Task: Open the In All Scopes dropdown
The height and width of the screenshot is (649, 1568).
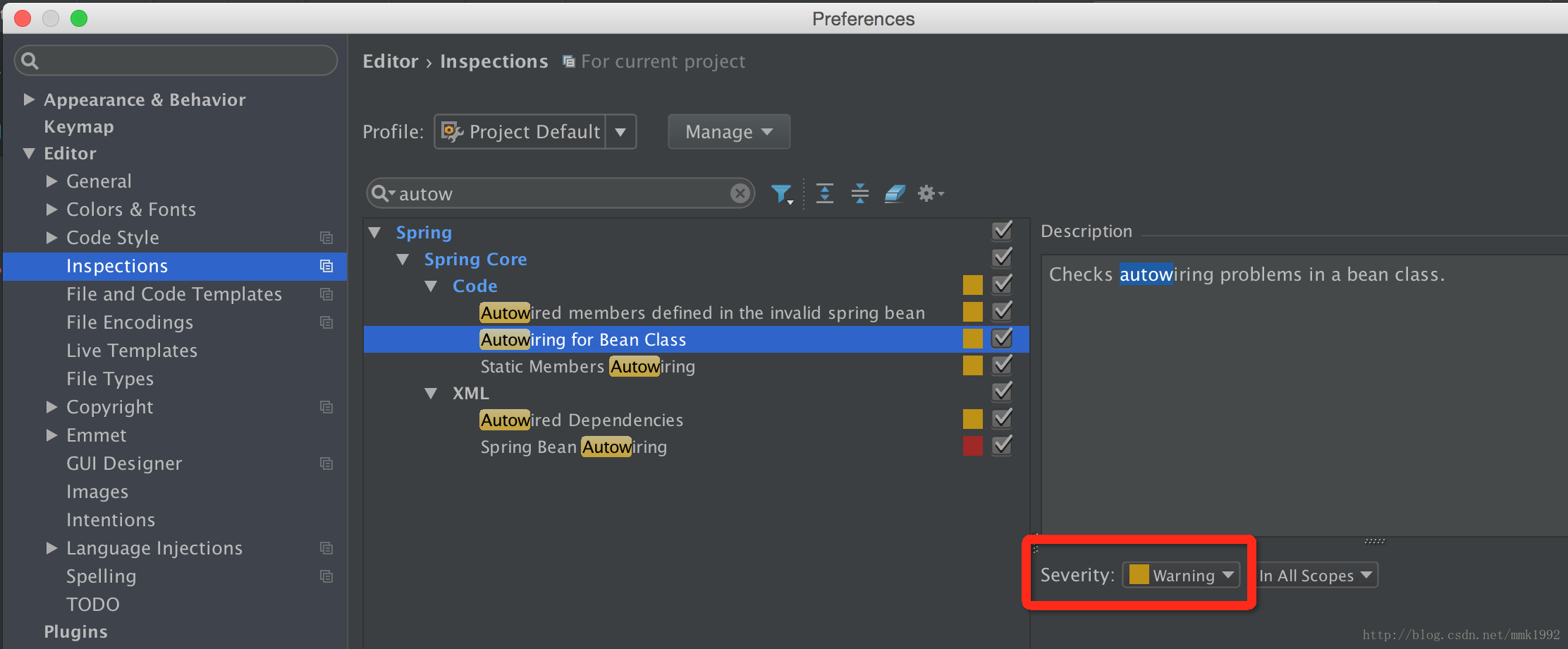Action: tap(1317, 575)
